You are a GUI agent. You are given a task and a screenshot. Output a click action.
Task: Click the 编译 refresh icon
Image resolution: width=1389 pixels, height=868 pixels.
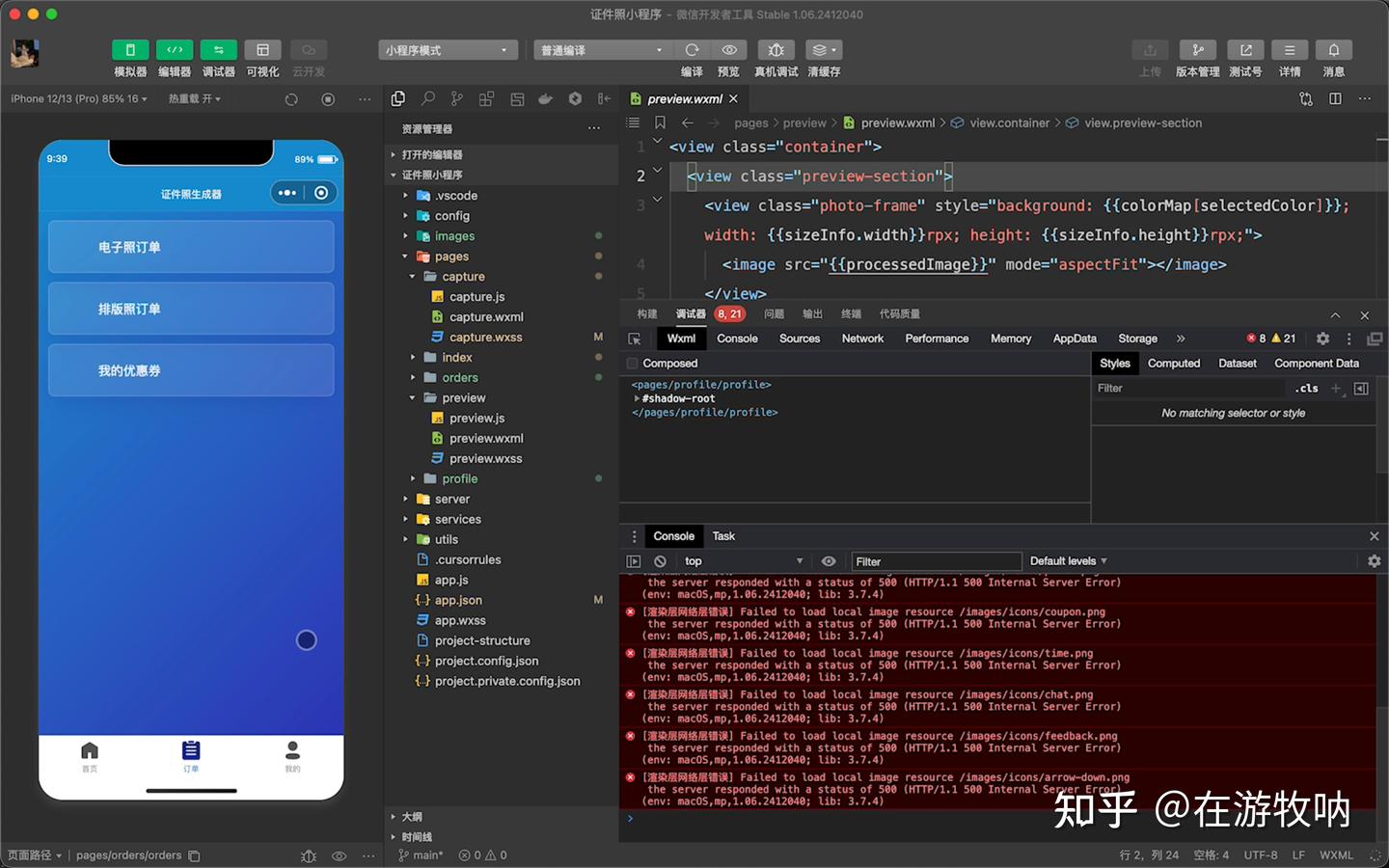pos(692,50)
